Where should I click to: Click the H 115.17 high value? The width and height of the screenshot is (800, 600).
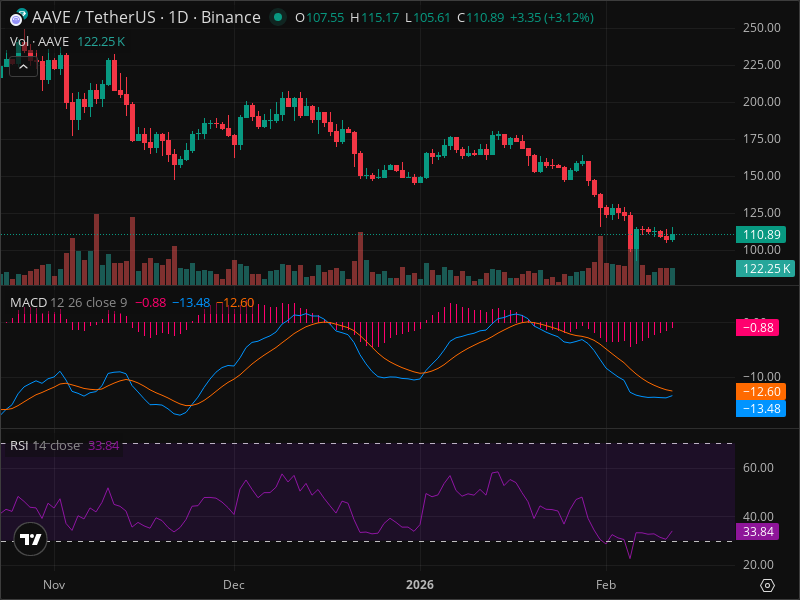(374, 18)
